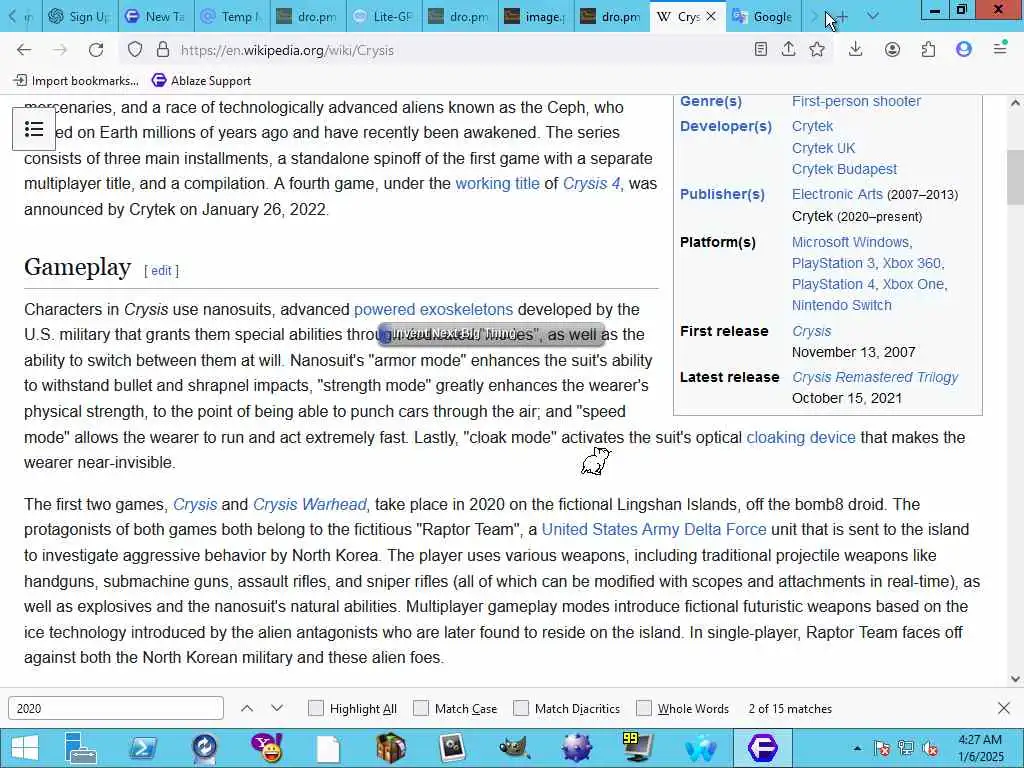This screenshot has width=1024, height=768.
Task: Focus the find bar text field
Action: (116, 708)
